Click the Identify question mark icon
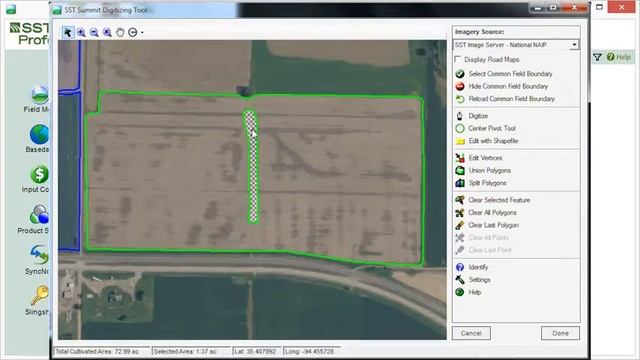Screen dimensions: 640x360 click(x=460, y=267)
